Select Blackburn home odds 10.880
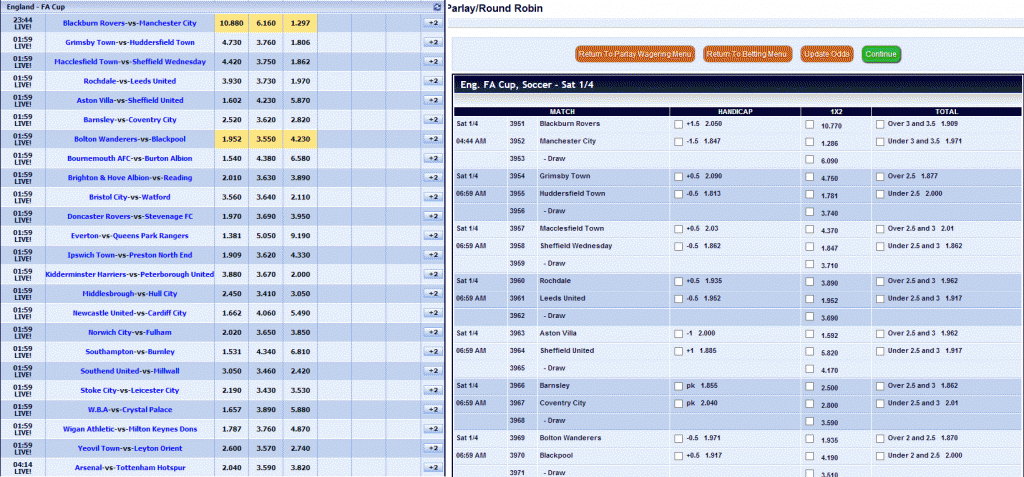 click(x=232, y=23)
